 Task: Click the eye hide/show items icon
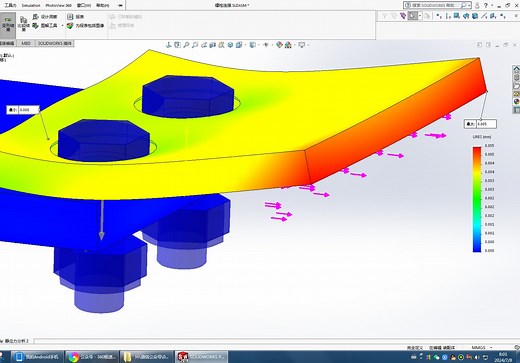tap(266, 45)
